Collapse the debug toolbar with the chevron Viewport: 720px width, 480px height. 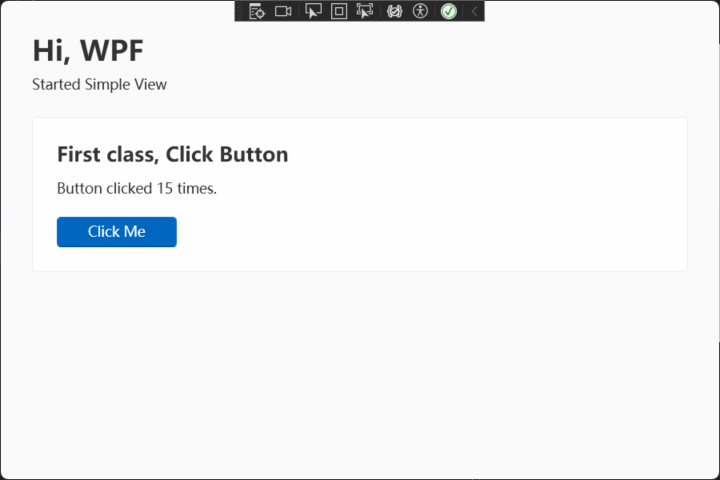click(475, 11)
